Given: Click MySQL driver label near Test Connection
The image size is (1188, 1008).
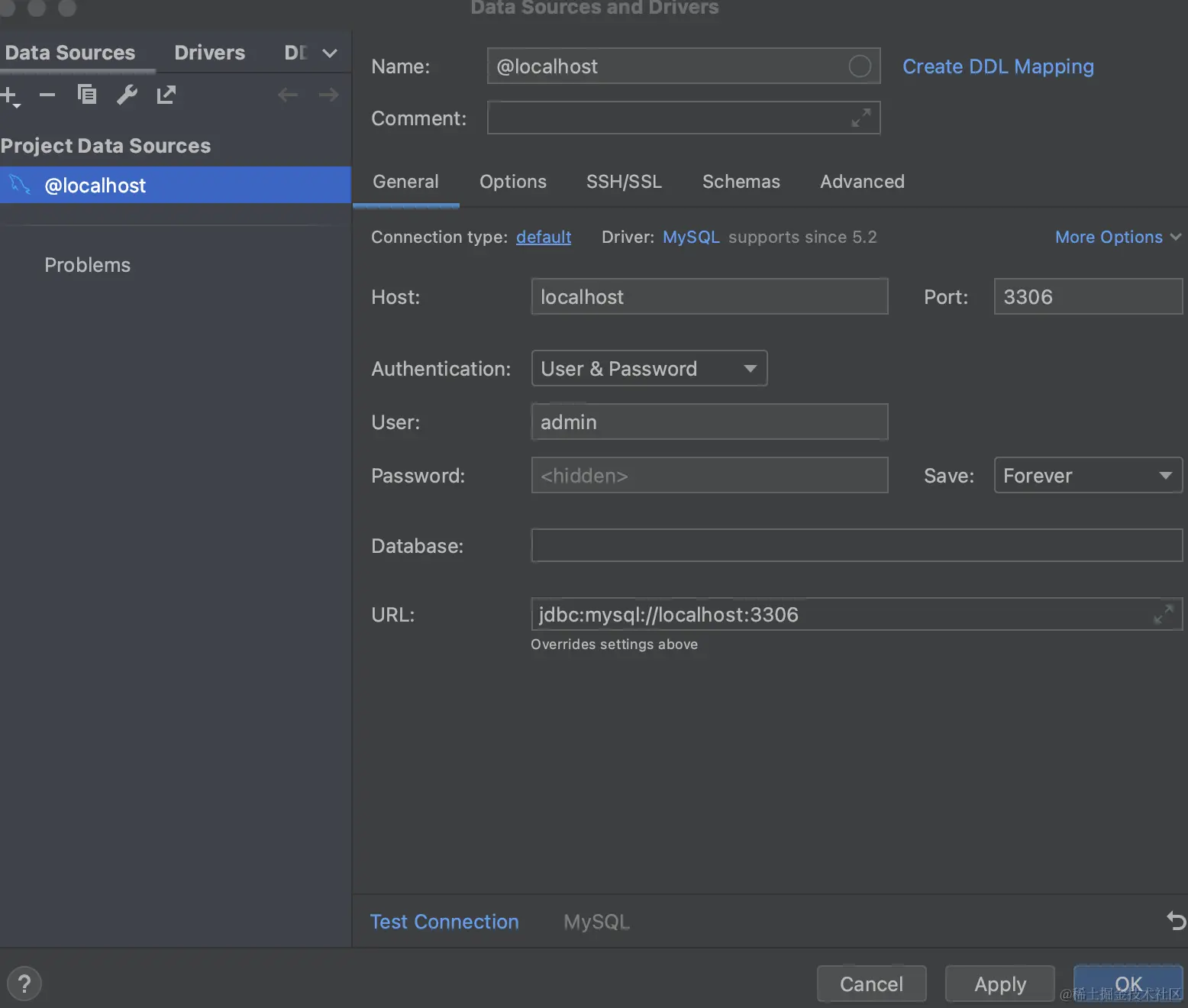Looking at the screenshot, I should pyautogui.click(x=596, y=922).
